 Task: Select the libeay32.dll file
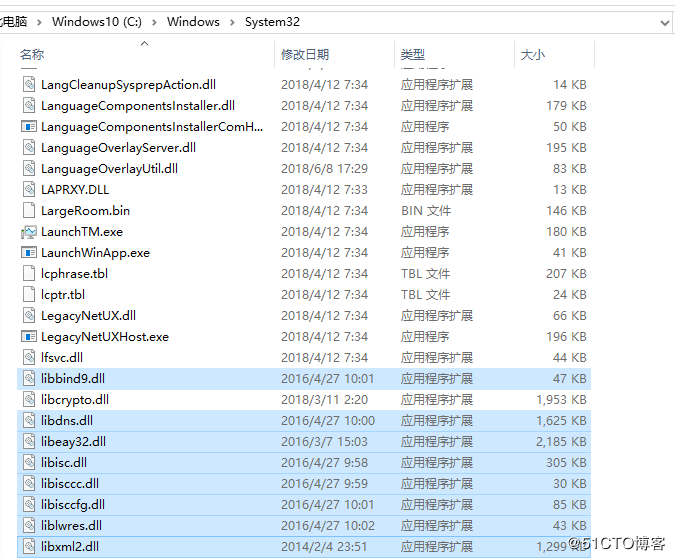click(x=73, y=442)
